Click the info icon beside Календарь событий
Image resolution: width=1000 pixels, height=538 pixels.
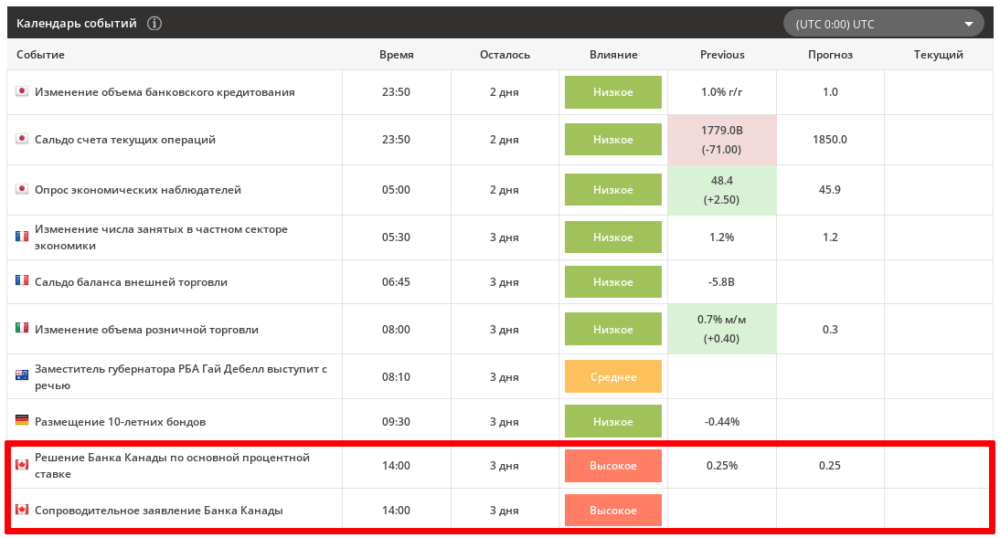click(154, 24)
